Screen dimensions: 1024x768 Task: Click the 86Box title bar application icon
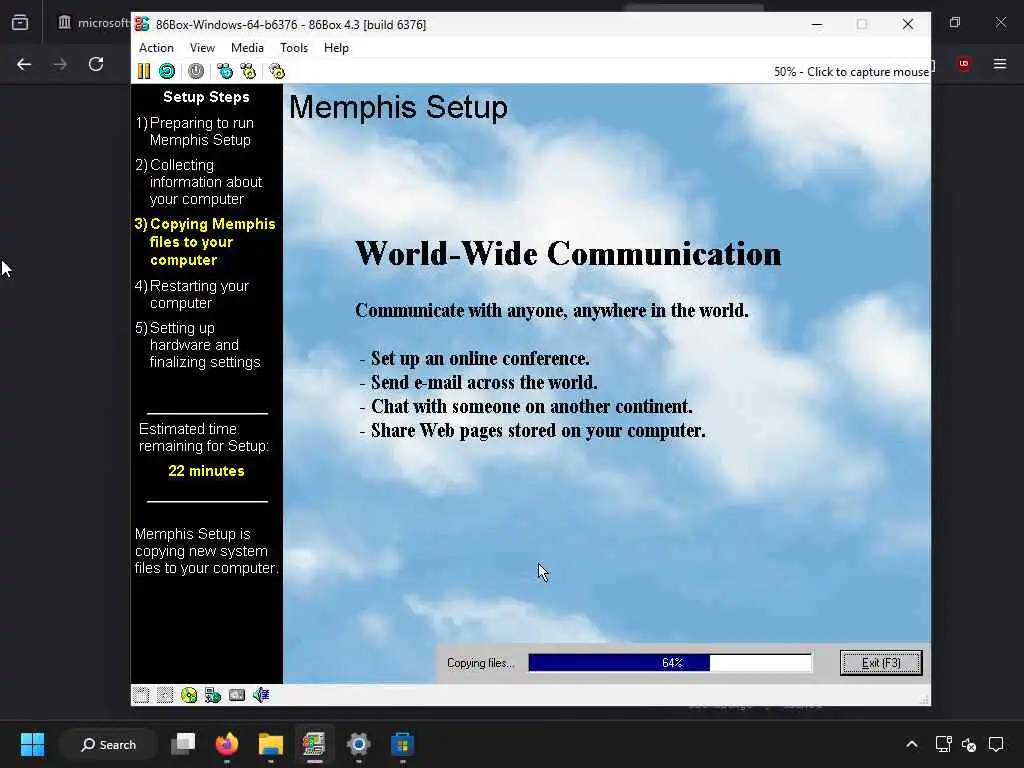(x=142, y=24)
